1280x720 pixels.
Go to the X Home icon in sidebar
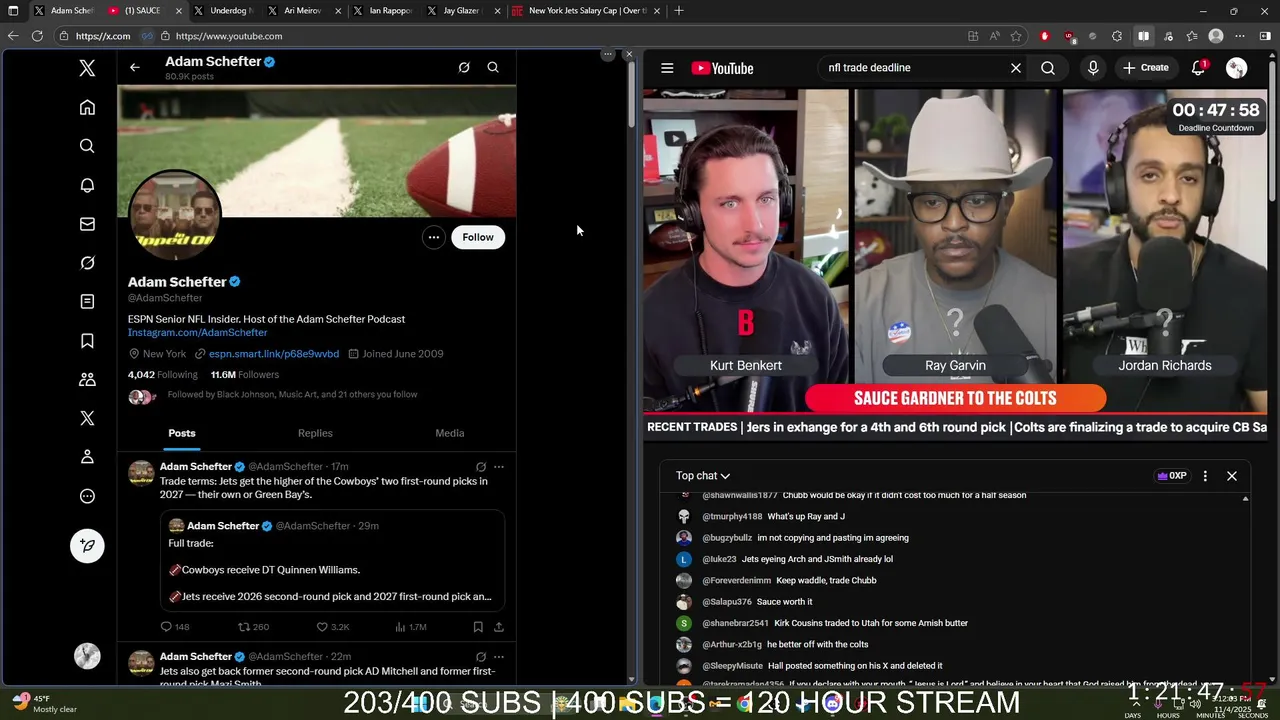(87, 107)
